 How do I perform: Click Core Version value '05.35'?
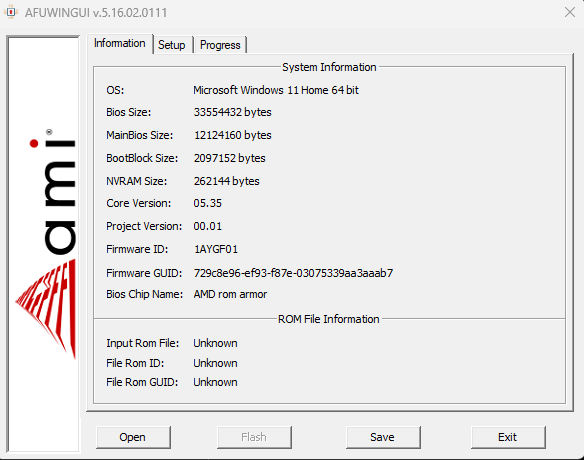pyautogui.click(x=207, y=203)
